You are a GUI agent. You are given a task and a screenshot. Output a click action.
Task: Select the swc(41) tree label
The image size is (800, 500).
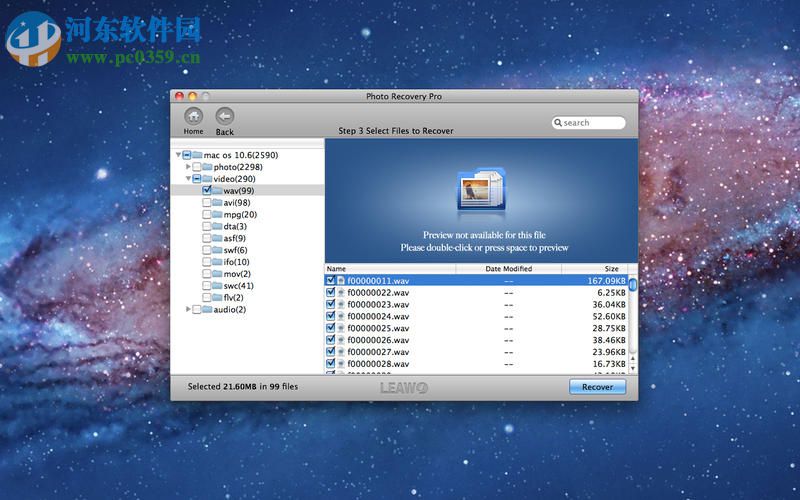click(x=238, y=286)
